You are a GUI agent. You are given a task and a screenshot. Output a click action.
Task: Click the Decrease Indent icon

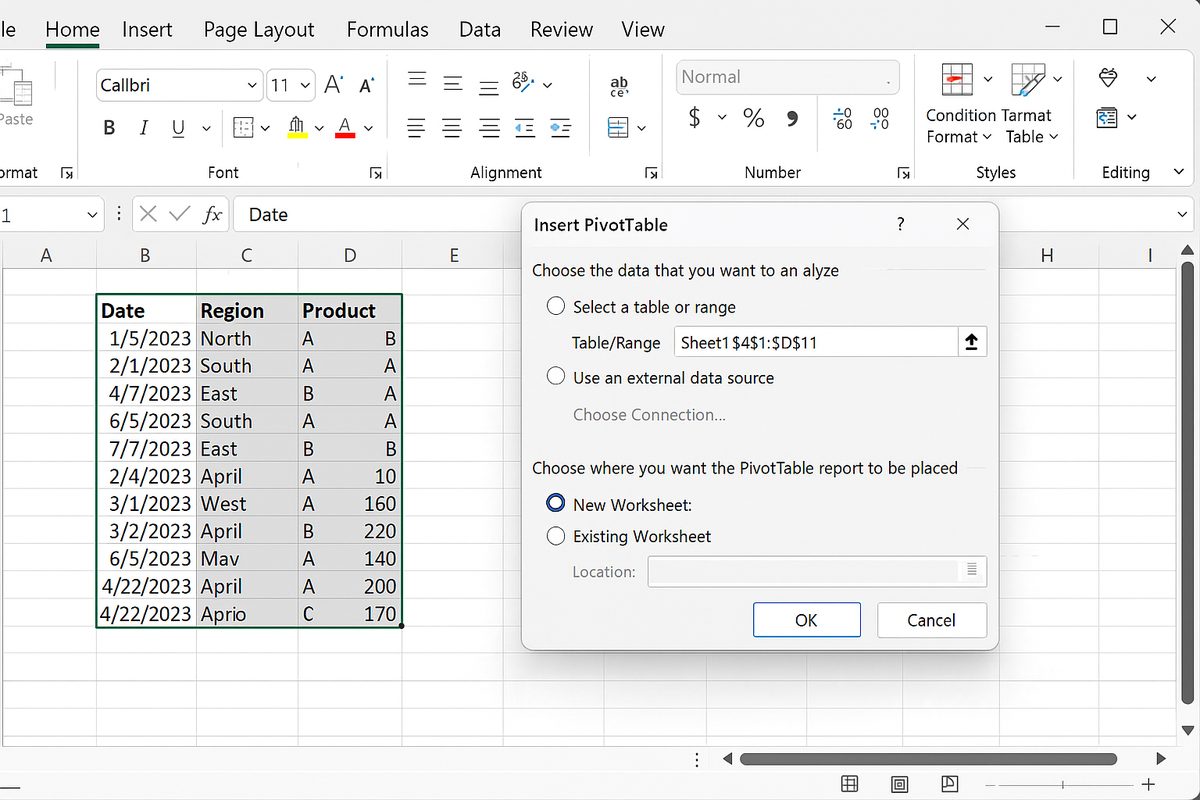[524, 128]
